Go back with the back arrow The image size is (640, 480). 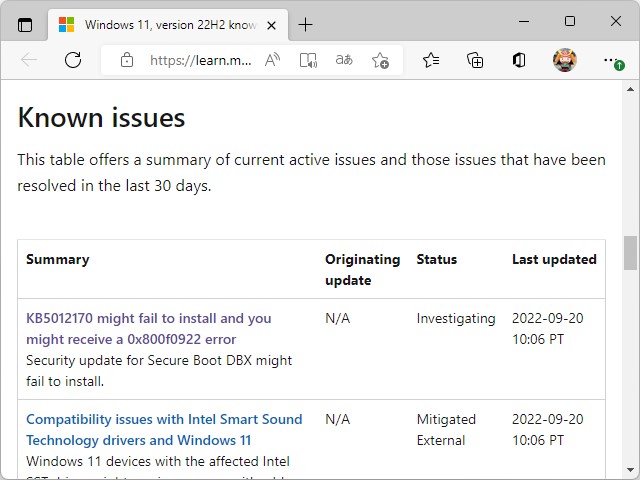tap(29, 60)
